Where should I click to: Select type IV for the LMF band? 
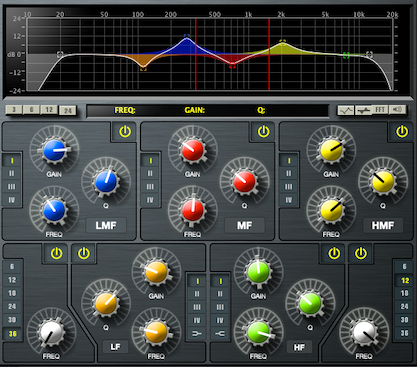pyautogui.click(x=12, y=200)
